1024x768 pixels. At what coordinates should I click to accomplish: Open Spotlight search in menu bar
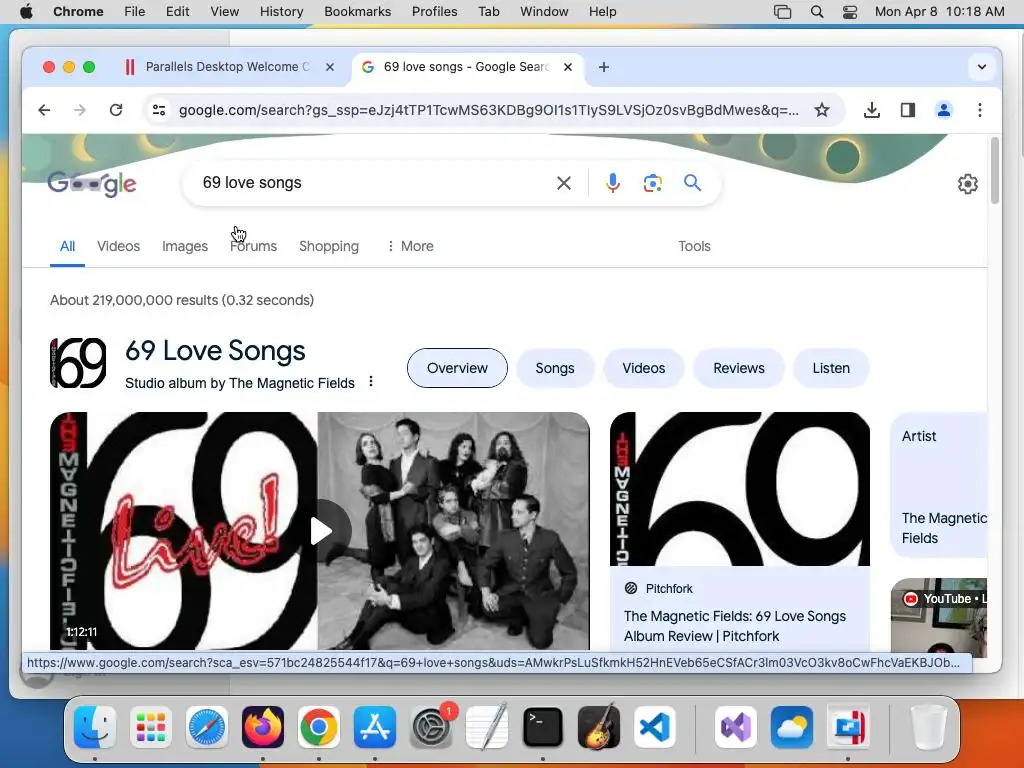(x=816, y=12)
